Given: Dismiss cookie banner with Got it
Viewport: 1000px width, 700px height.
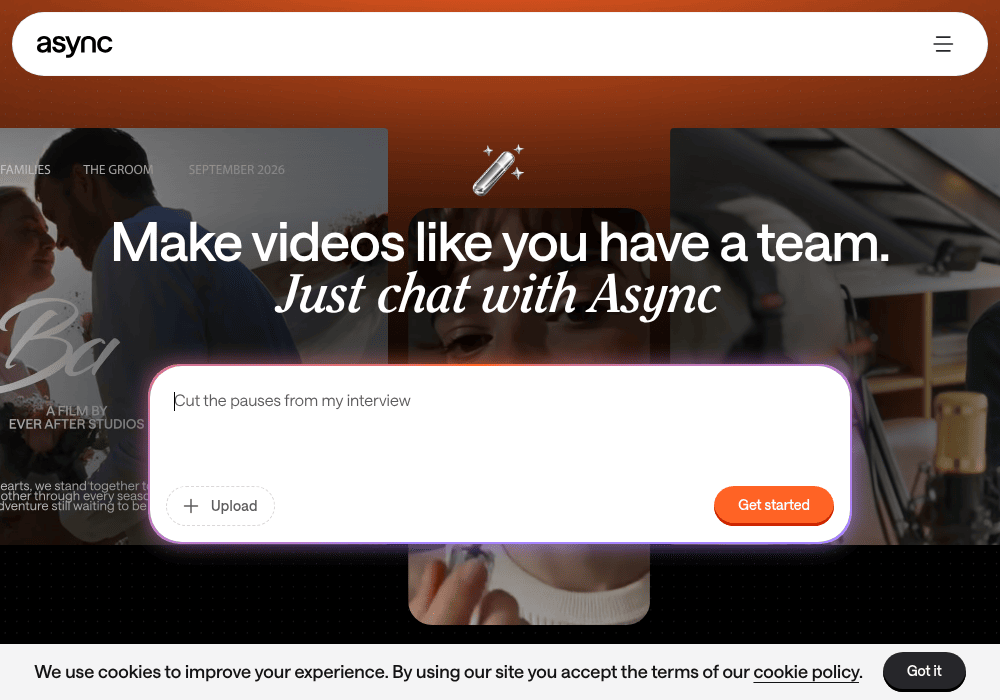Looking at the screenshot, I should [924, 671].
